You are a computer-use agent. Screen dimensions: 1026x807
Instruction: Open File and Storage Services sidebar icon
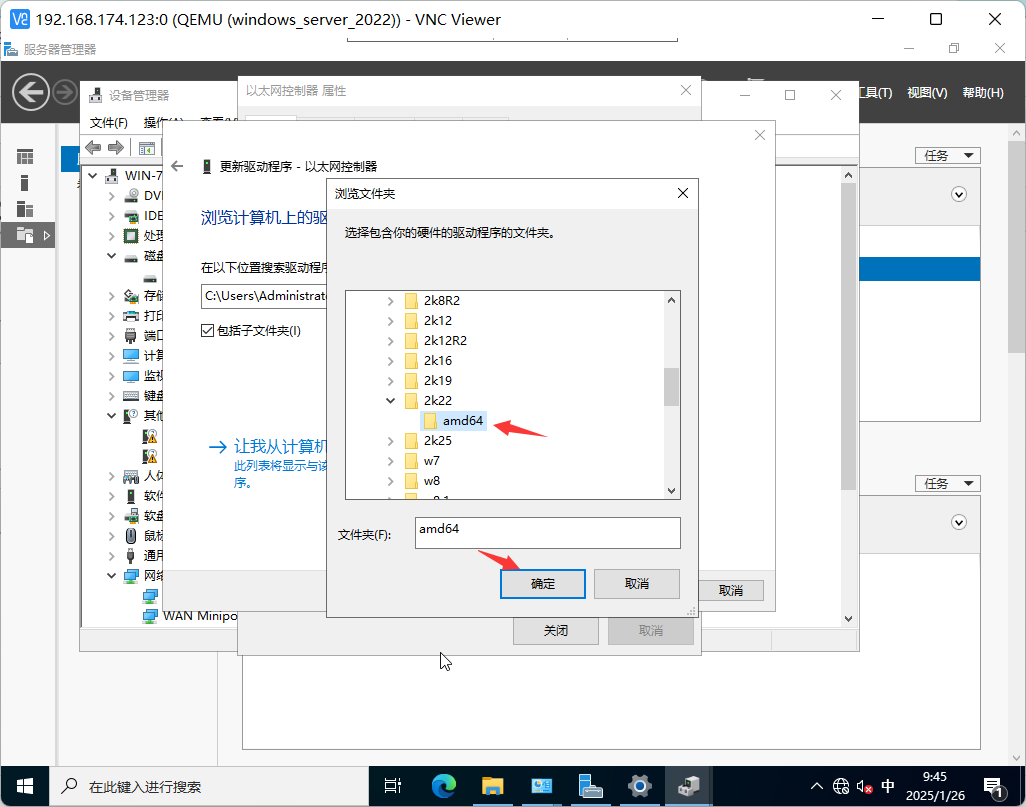[25, 235]
